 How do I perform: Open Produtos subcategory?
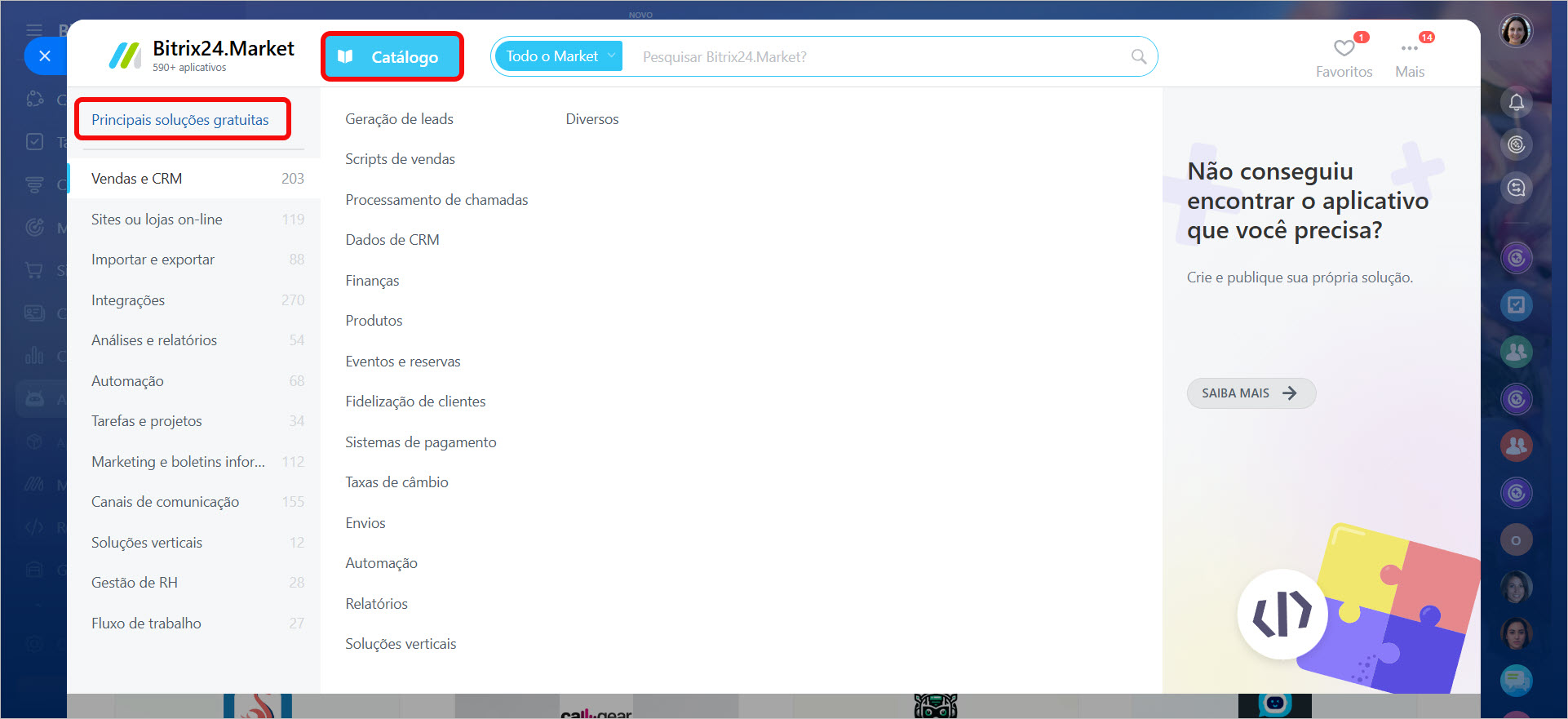click(374, 321)
